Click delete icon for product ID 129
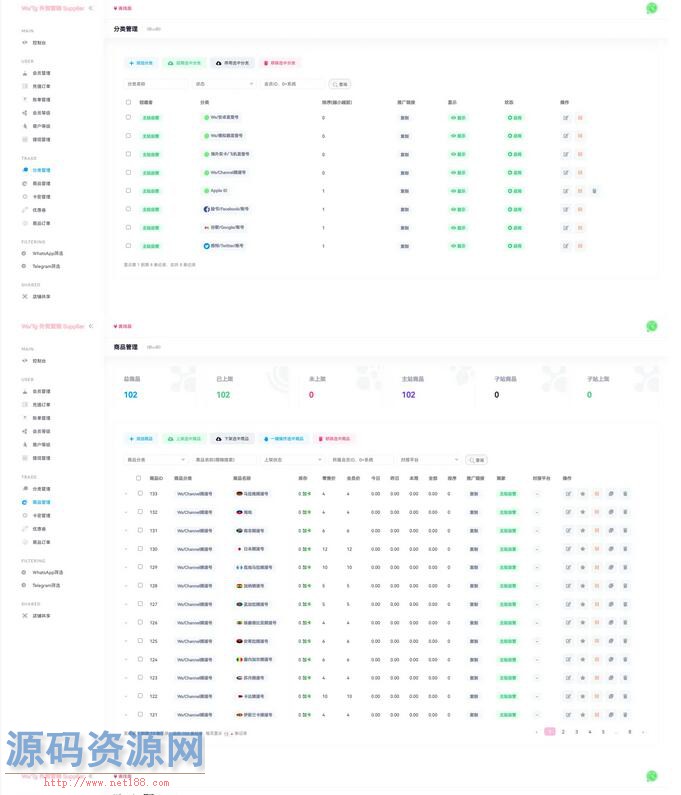The width and height of the screenshot is (681, 795). pos(625,567)
